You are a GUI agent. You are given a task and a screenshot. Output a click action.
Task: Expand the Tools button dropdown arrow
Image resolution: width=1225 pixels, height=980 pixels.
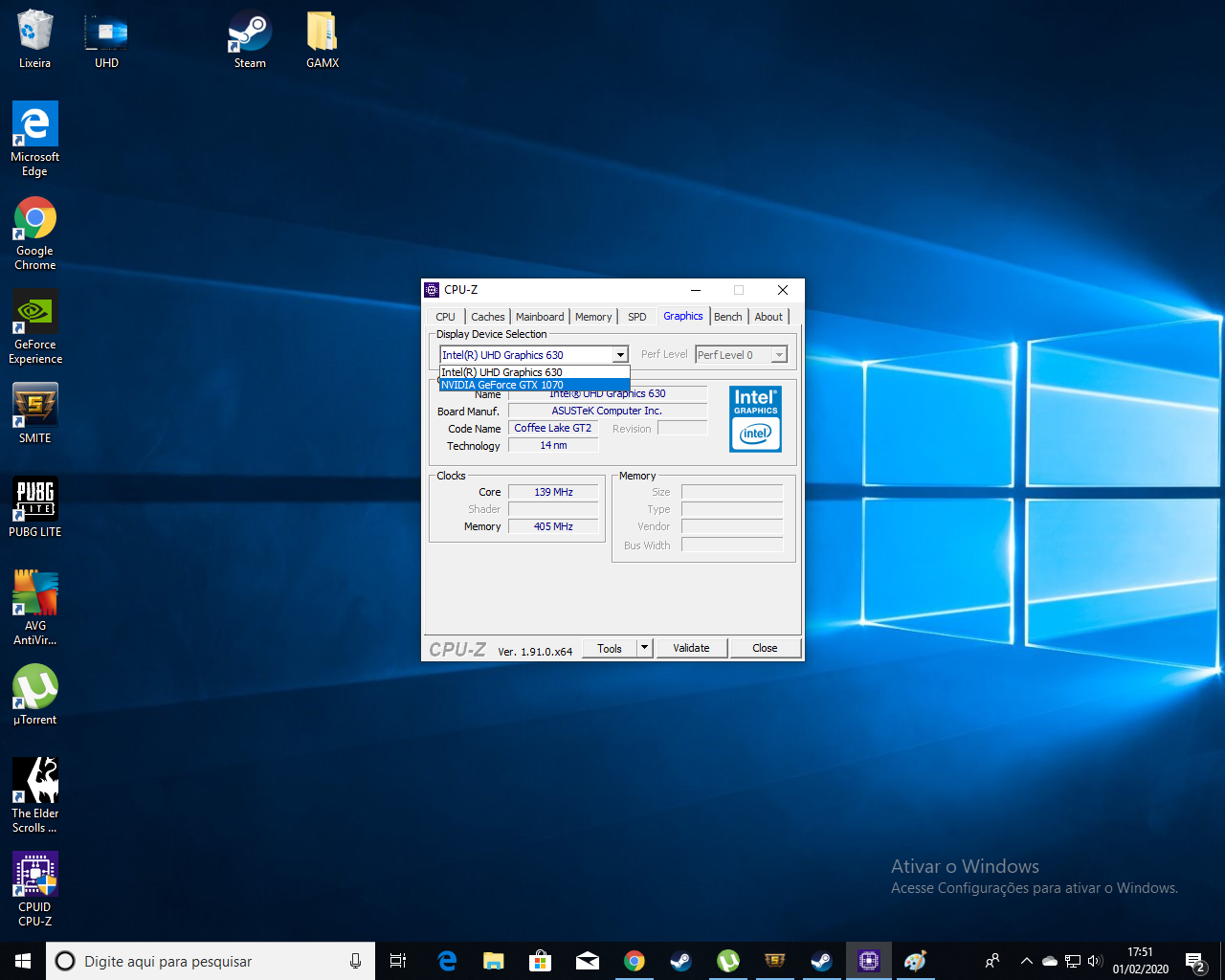pos(645,648)
